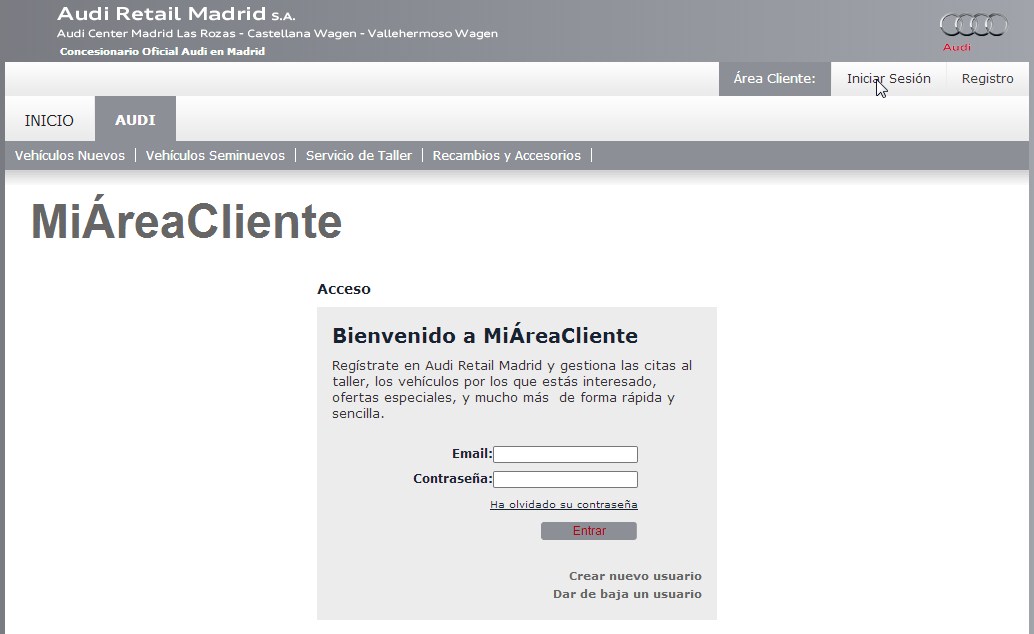Switch to the INICIO tab
Screen dimensions: 1034x634
[49, 120]
